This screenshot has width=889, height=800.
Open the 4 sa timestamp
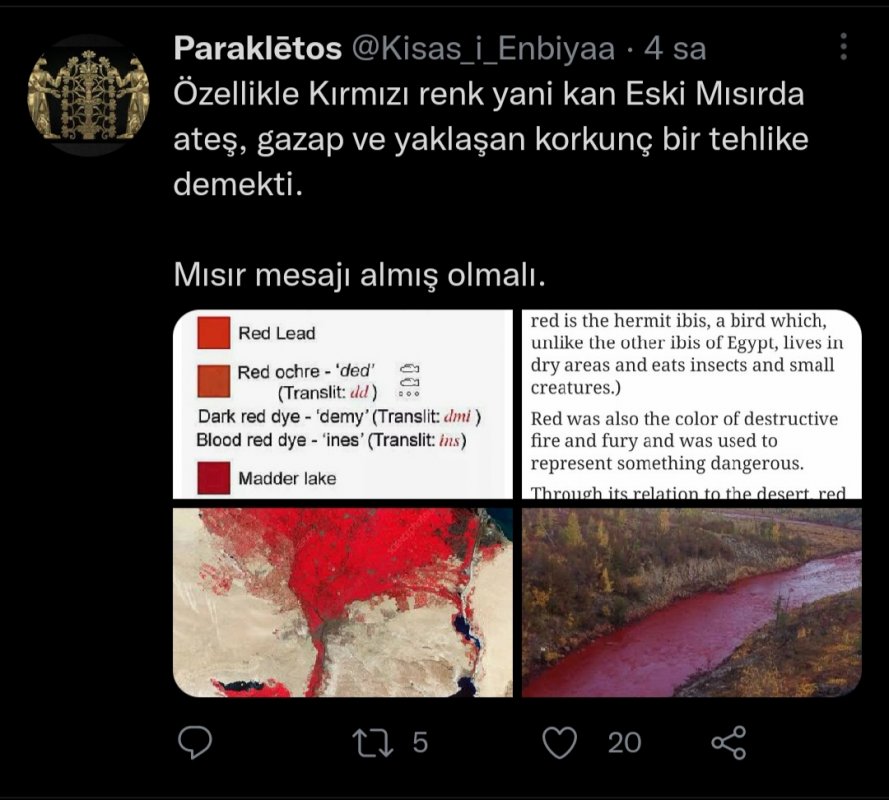pos(675,49)
